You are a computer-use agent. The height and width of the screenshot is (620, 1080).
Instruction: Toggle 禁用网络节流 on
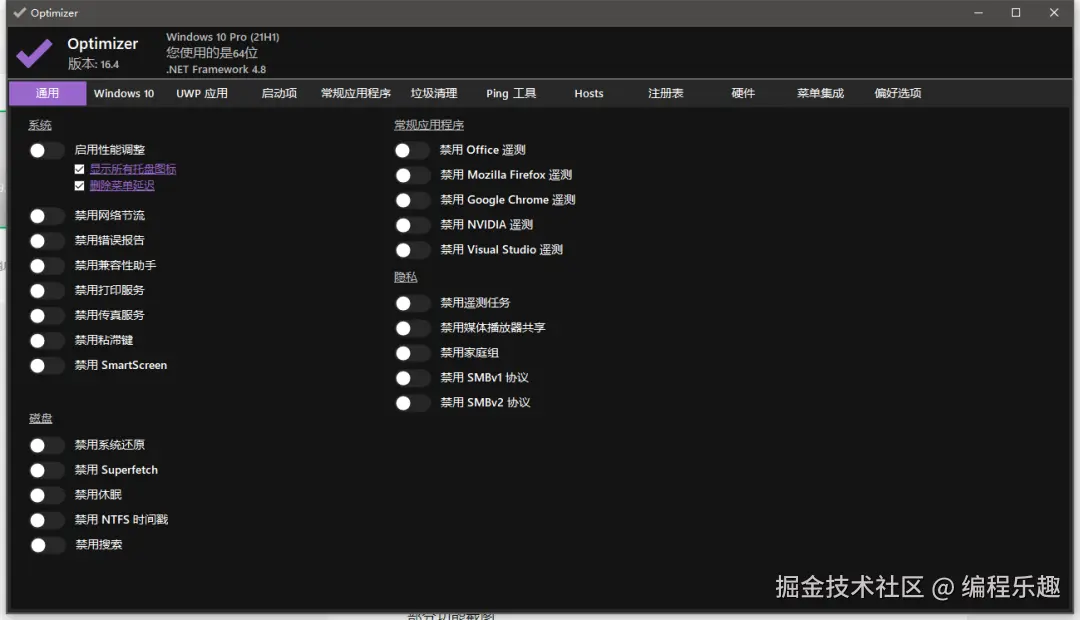coord(45,215)
